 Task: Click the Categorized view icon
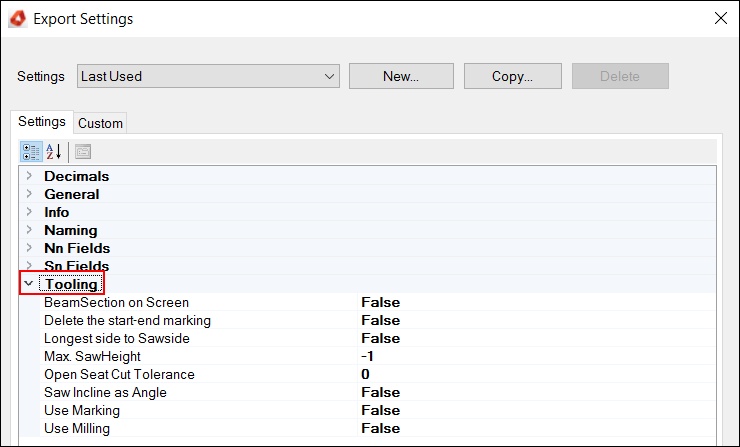tap(31, 152)
